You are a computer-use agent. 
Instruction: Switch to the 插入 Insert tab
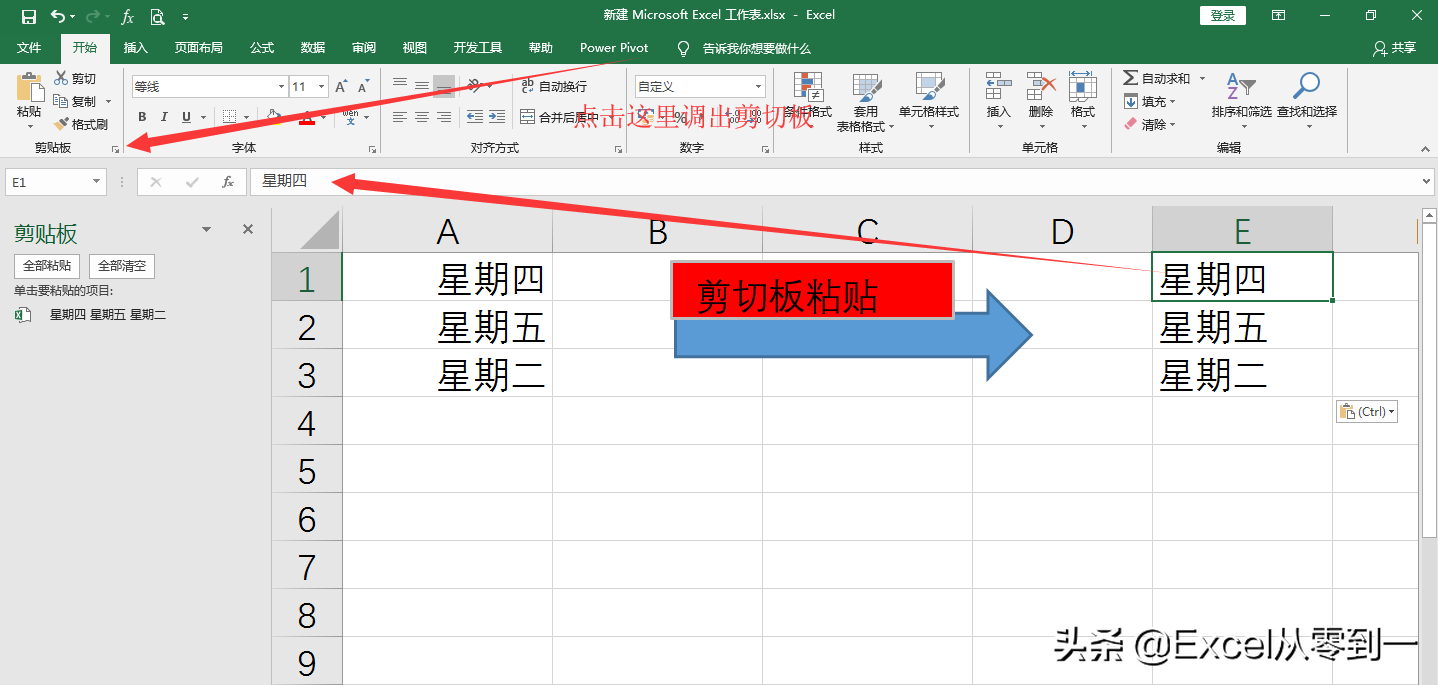pos(135,48)
